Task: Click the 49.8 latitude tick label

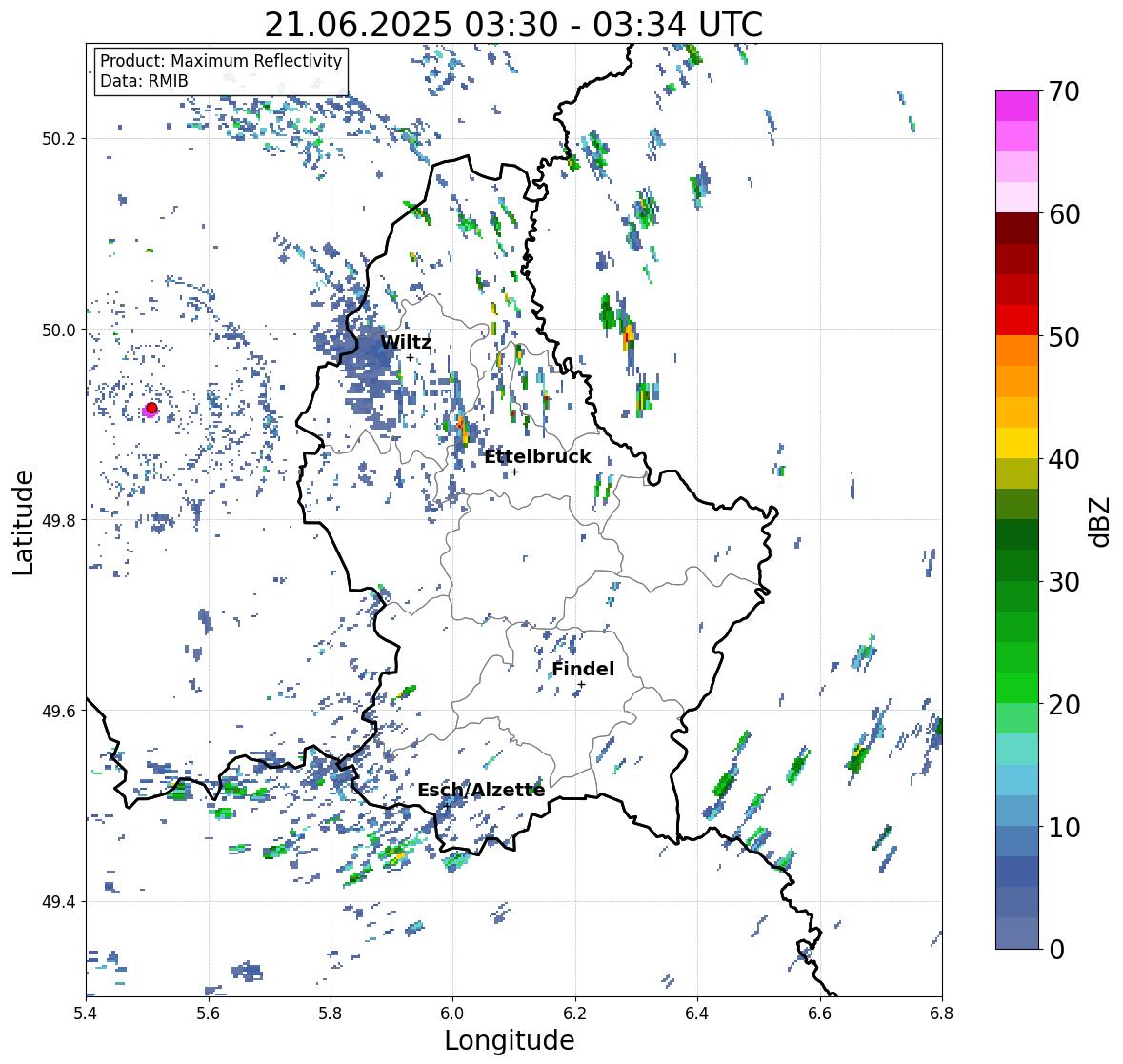Action: pyautogui.click(x=59, y=520)
